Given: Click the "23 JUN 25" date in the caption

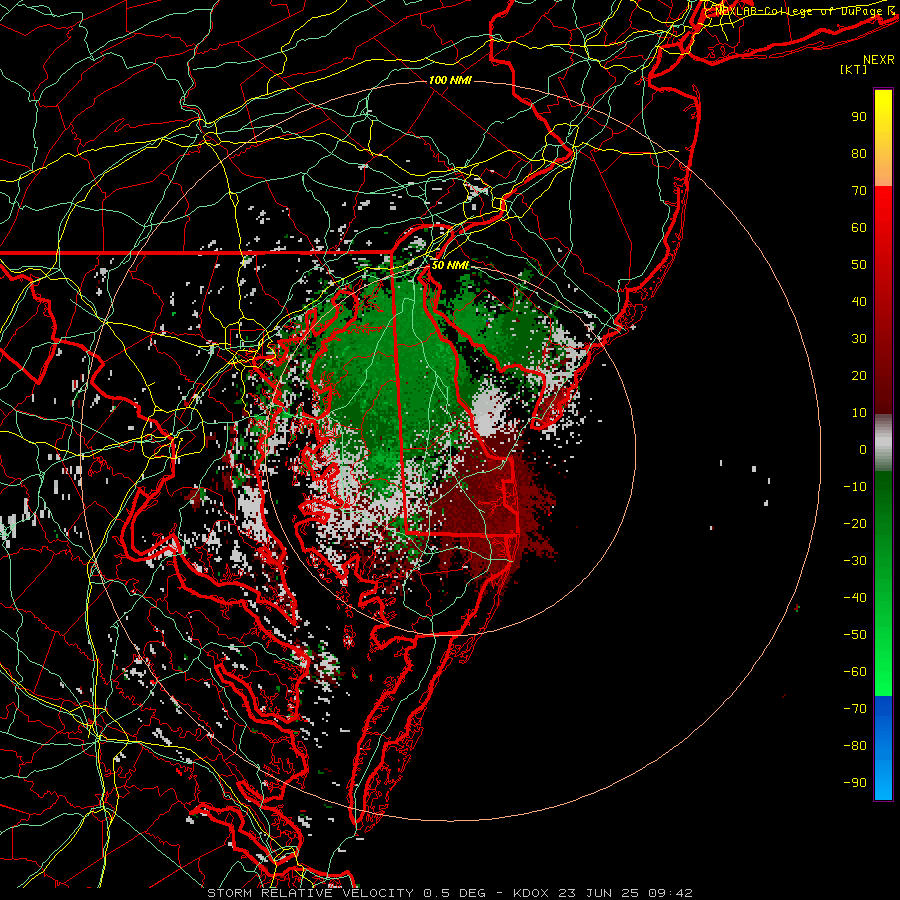Looking at the screenshot, I should [x=599, y=893].
